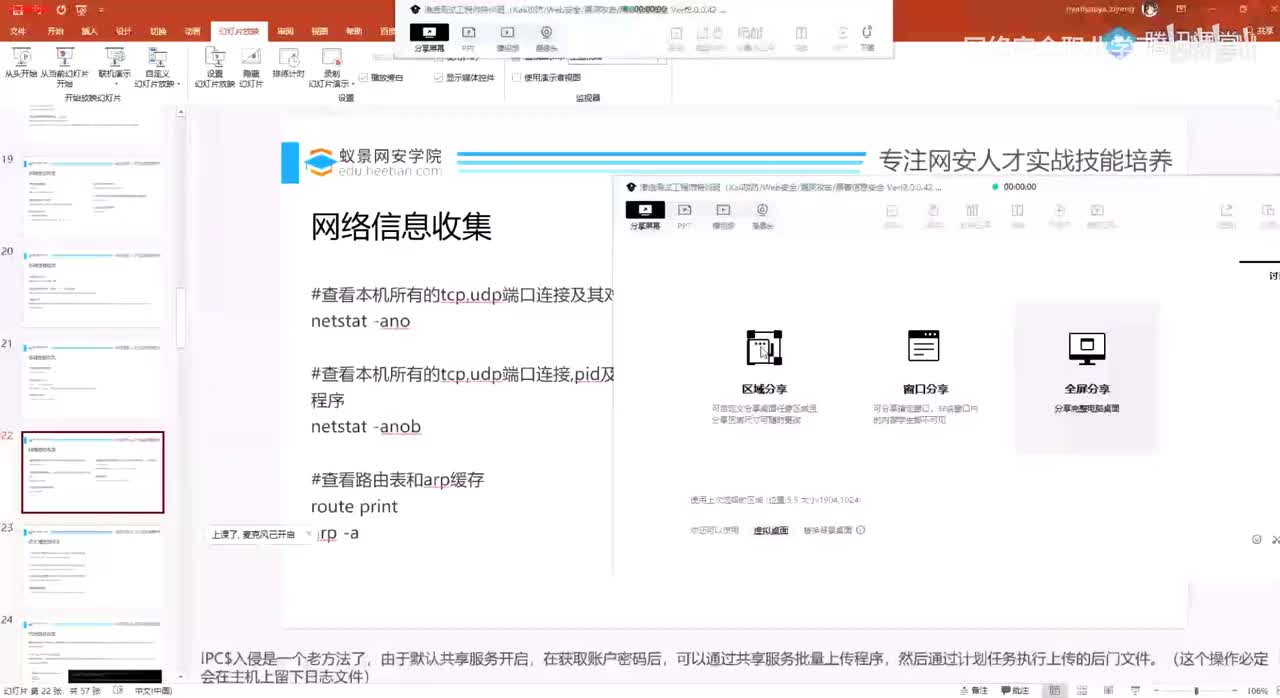Choose 窗口分享 window sharing option

click(x=924, y=377)
